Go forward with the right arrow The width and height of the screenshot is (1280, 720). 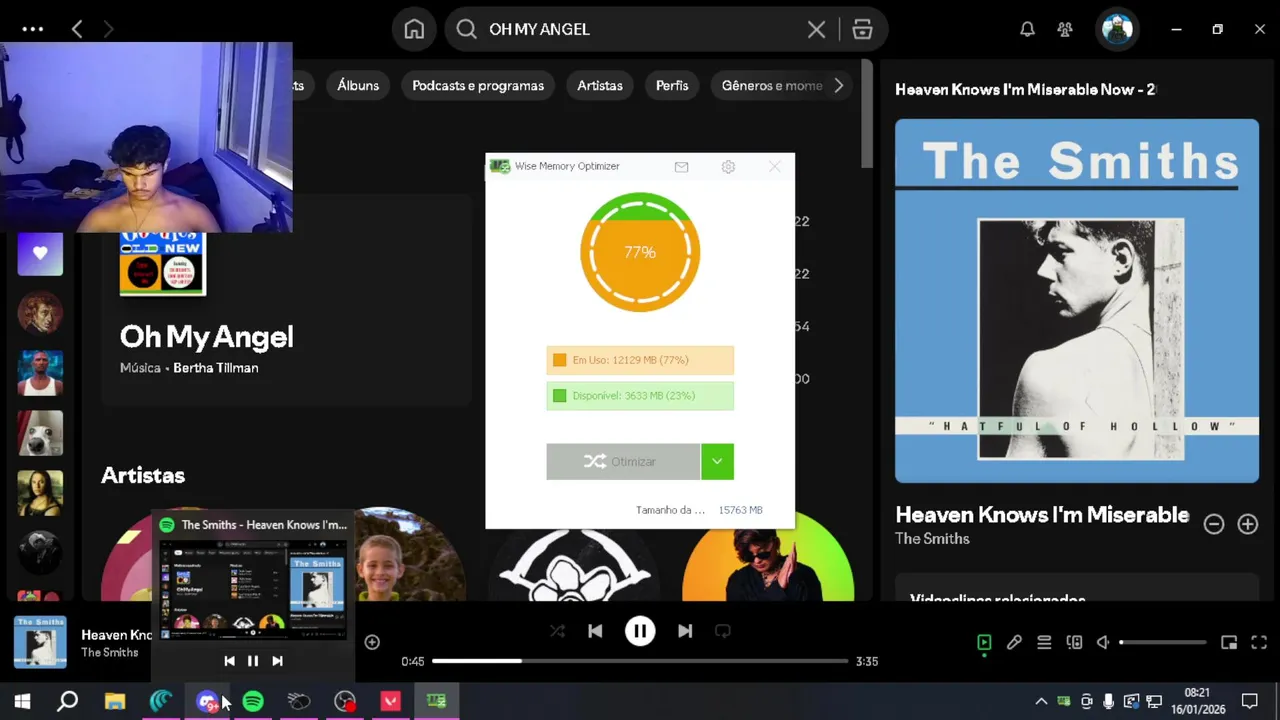(108, 29)
